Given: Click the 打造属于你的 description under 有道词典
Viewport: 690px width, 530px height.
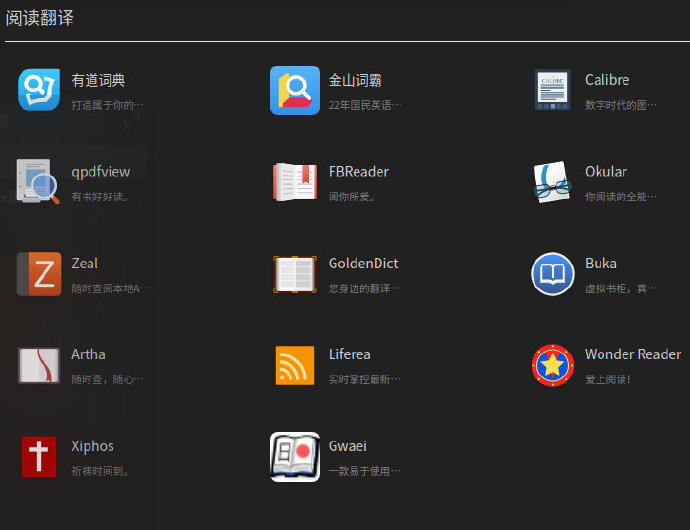Looking at the screenshot, I should click(x=107, y=105).
